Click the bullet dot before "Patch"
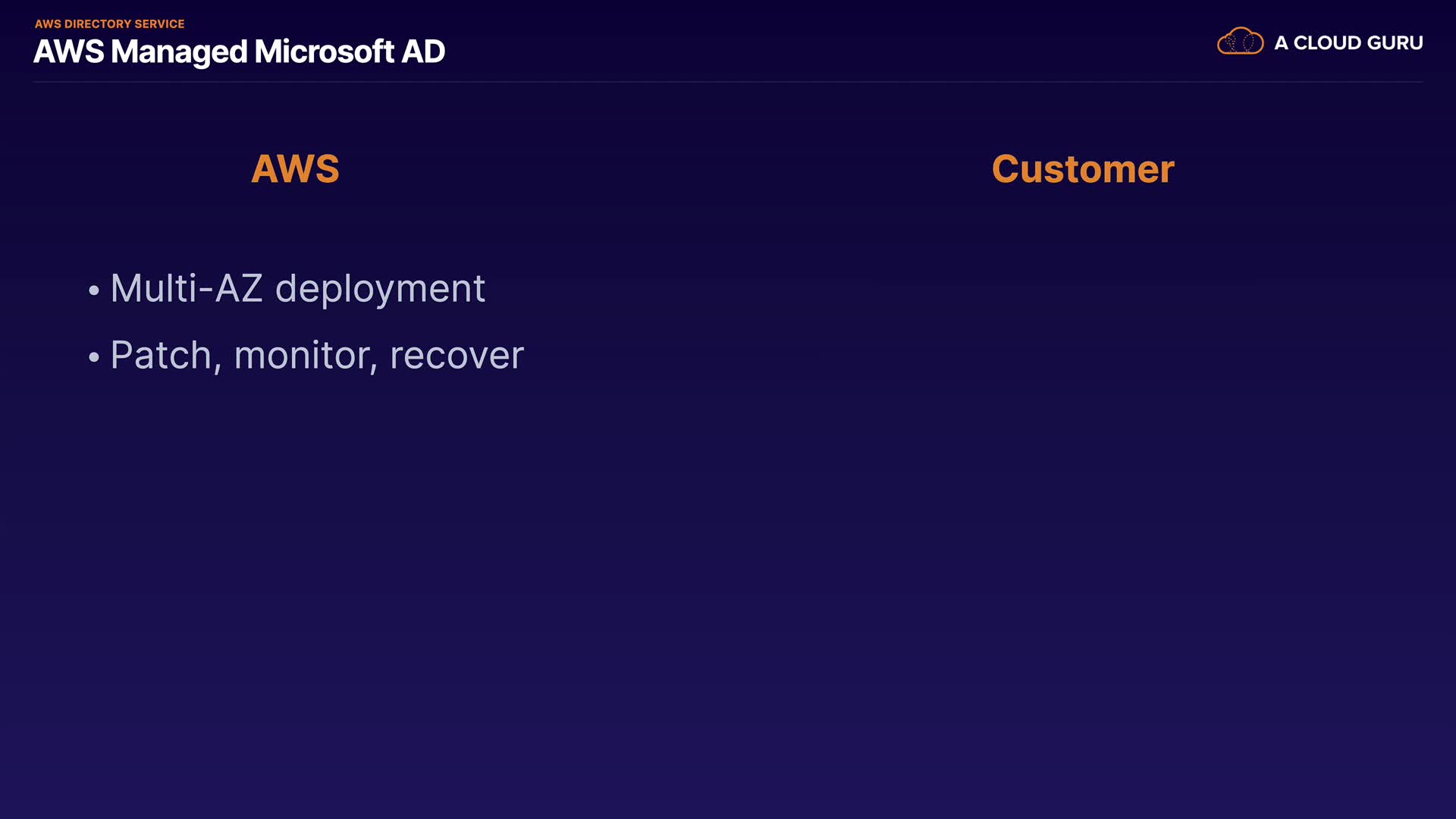The width and height of the screenshot is (1456, 819). click(x=94, y=357)
